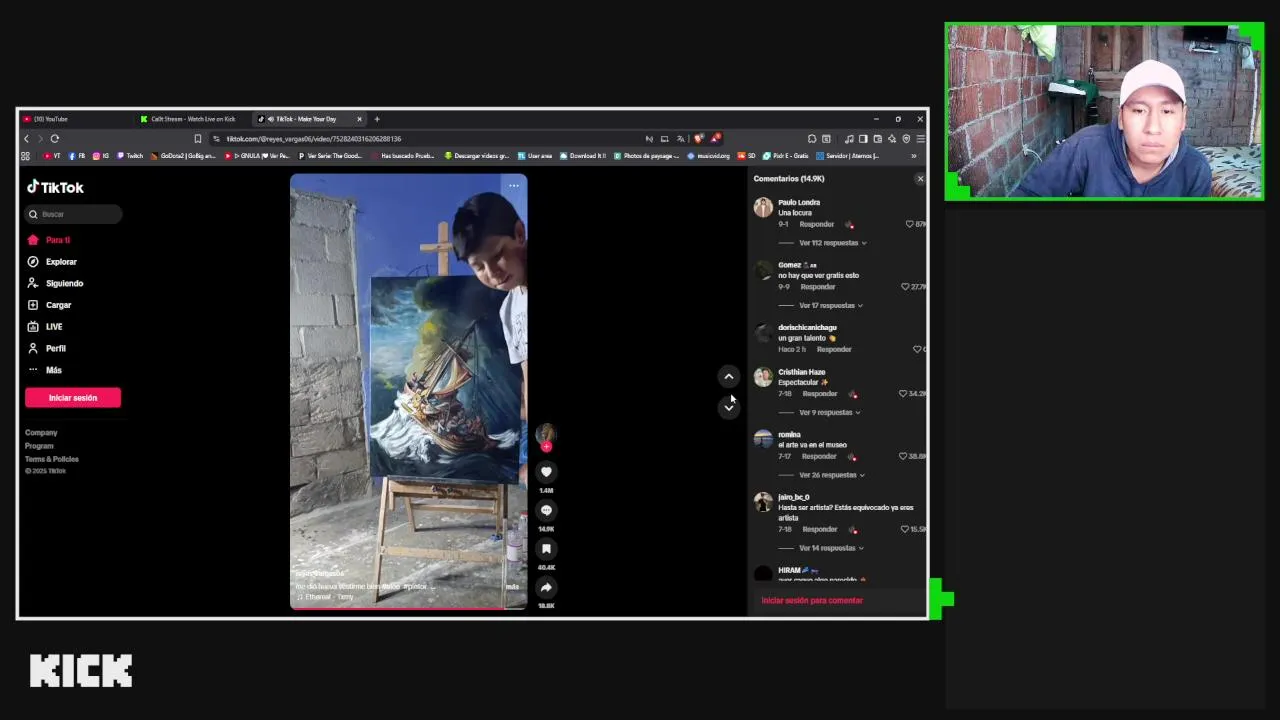Click Iniciar sesión para comentar

[x=812, y=600]
